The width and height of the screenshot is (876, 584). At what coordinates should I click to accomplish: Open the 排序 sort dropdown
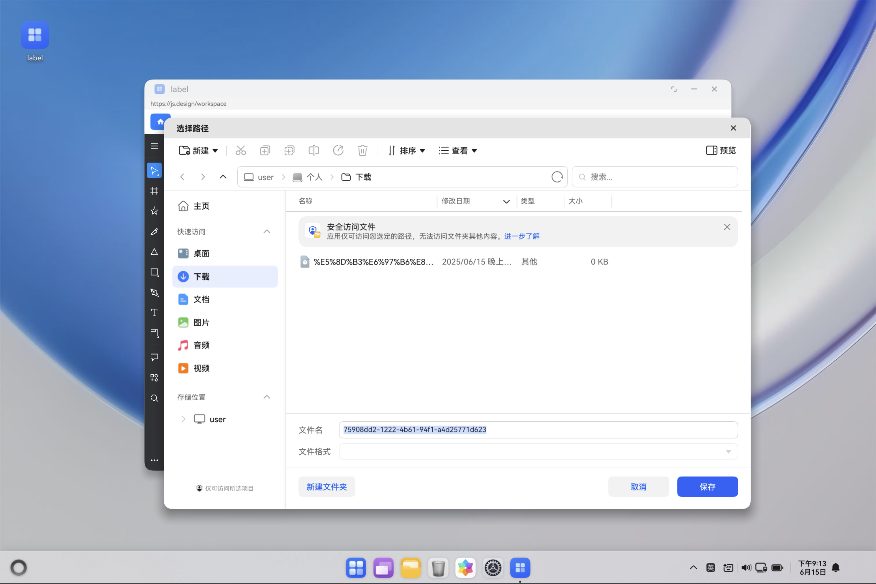[x=407, y=150]
